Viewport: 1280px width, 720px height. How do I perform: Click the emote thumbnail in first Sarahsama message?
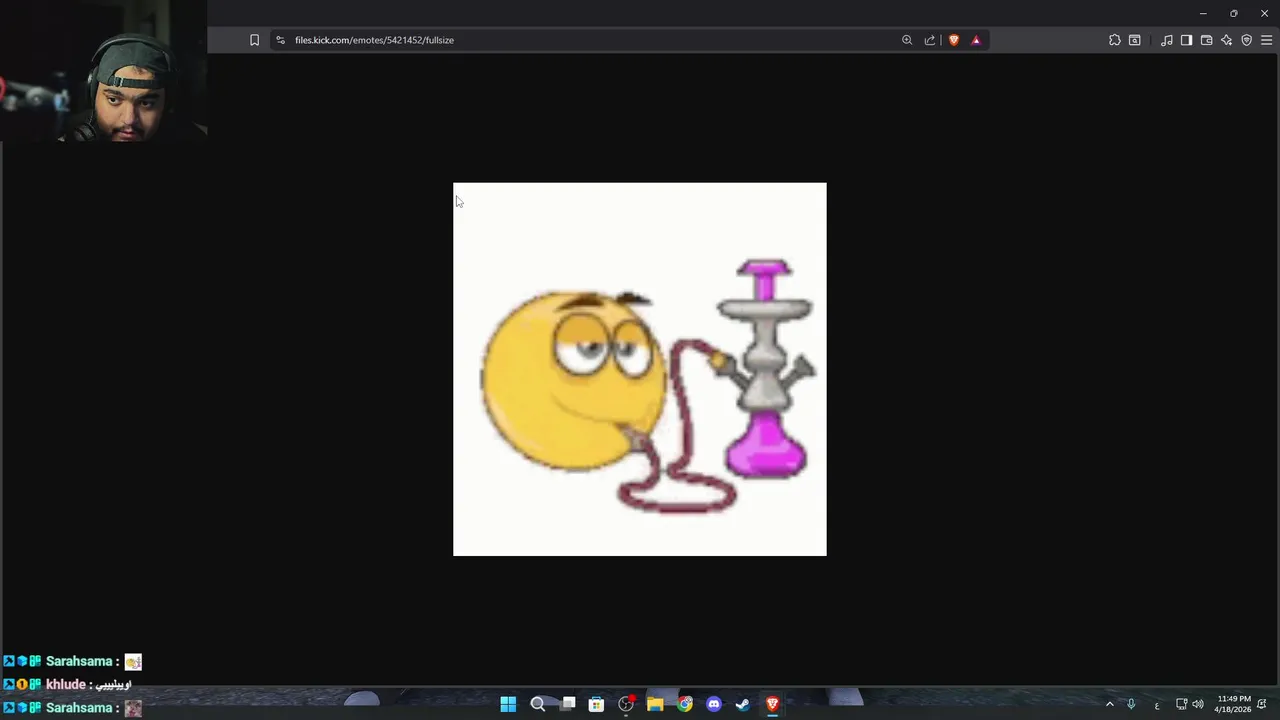[x=133, y=662]
